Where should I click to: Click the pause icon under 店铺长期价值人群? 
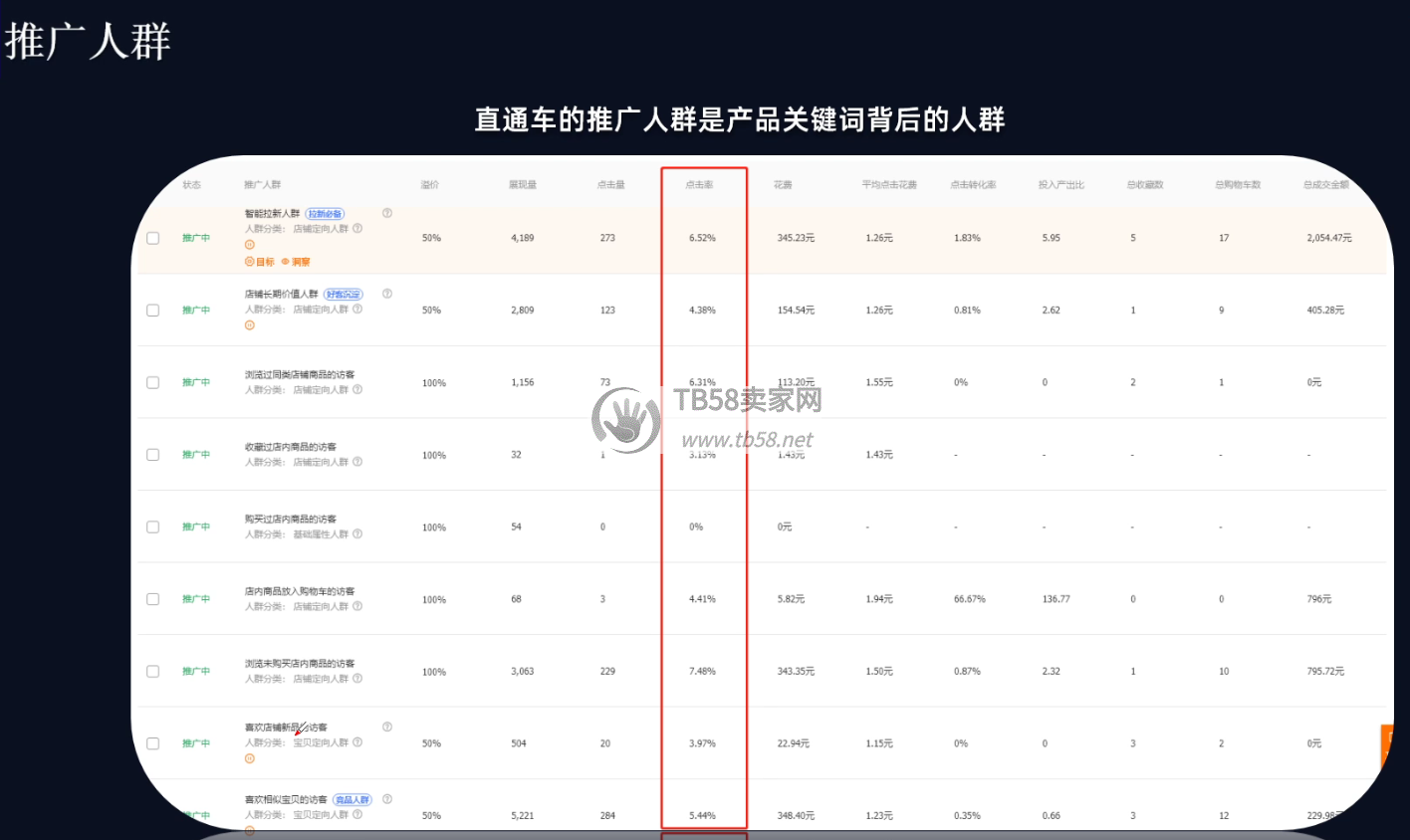(x=250, y=325)
